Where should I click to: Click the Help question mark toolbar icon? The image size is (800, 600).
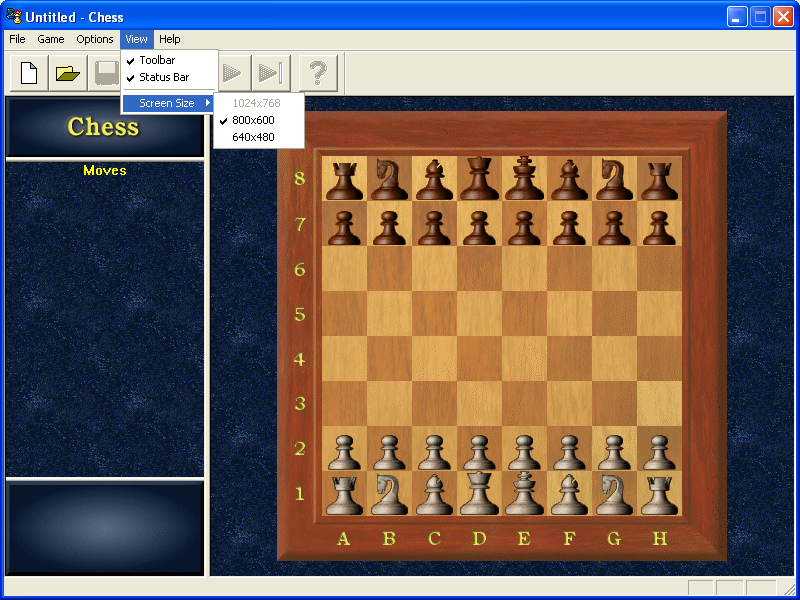click(318, 72)
